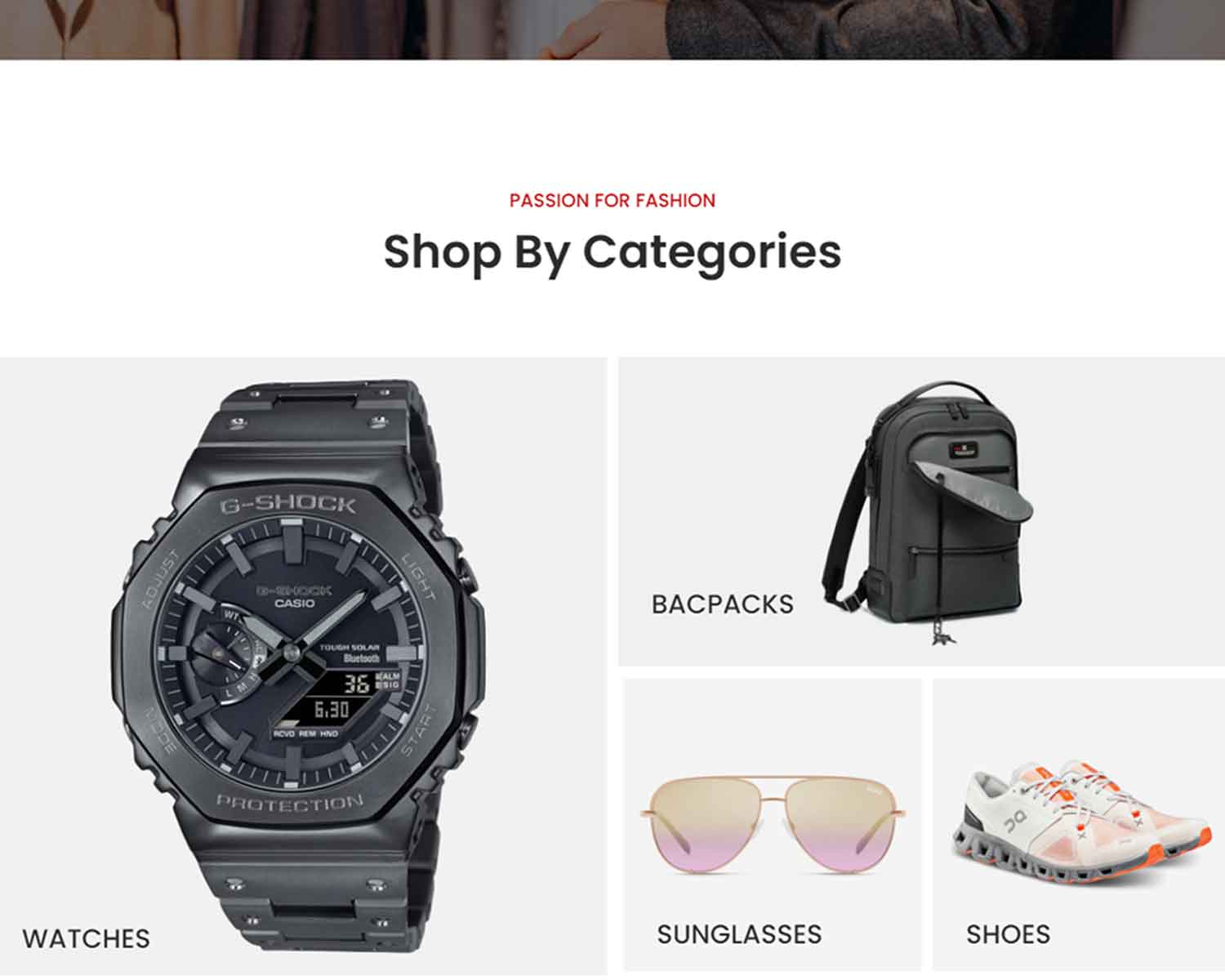The width and height of the screenshot is (1225, 980).
Task: Click the Shop By Categories heading
Action: (612, 252)
